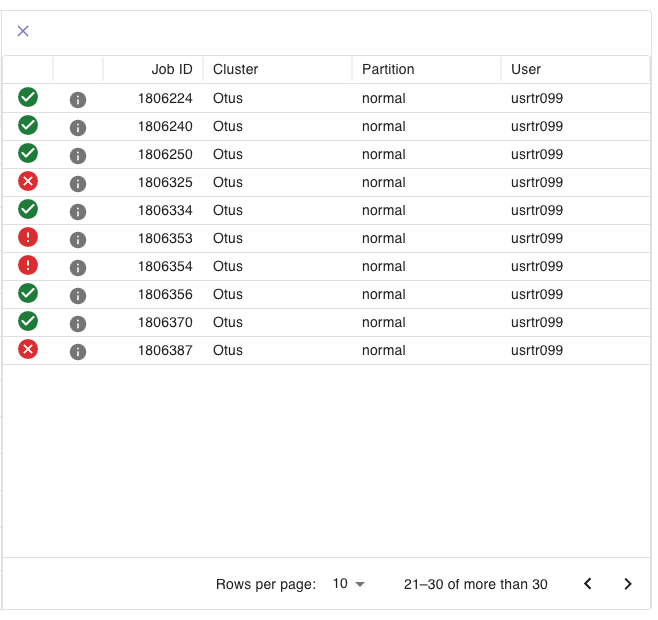The width and height of the screenshot is (658, 620).
Task: Click green check status of job 1806356
Action: [x=28, y=293]
